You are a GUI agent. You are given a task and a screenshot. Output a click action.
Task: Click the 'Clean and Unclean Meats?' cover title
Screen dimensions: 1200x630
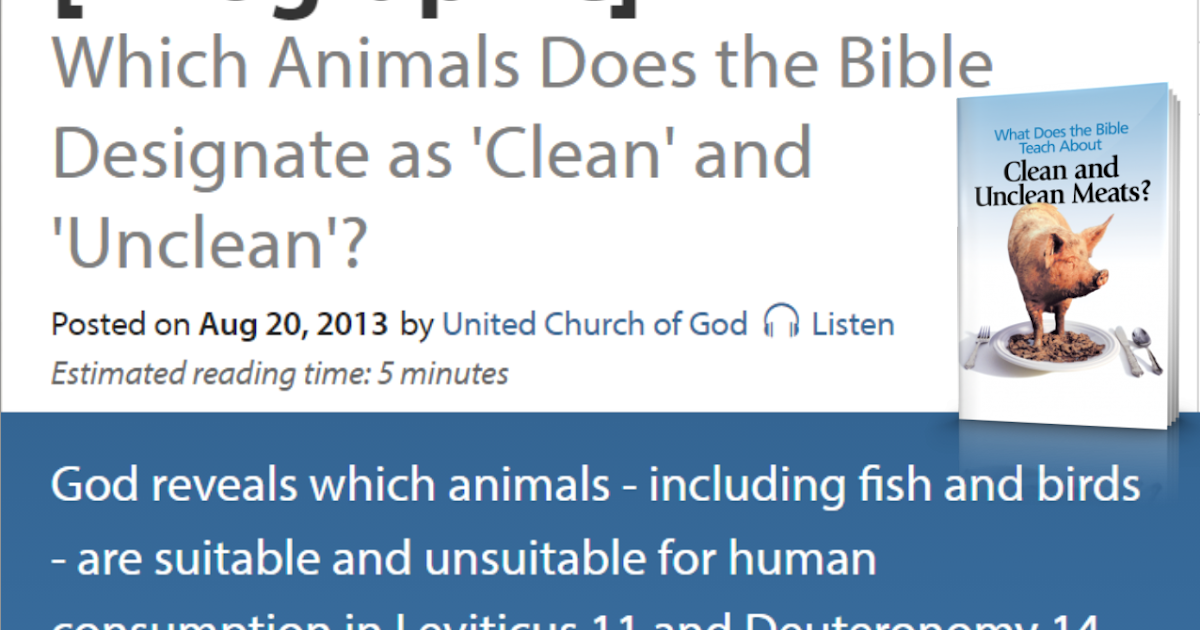1061,183
